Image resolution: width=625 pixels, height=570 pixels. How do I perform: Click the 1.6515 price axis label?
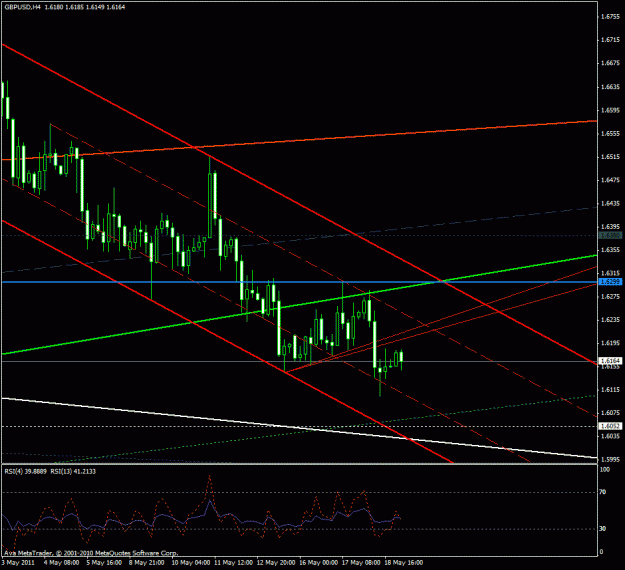pyautogui.click(x=610, y=157)
